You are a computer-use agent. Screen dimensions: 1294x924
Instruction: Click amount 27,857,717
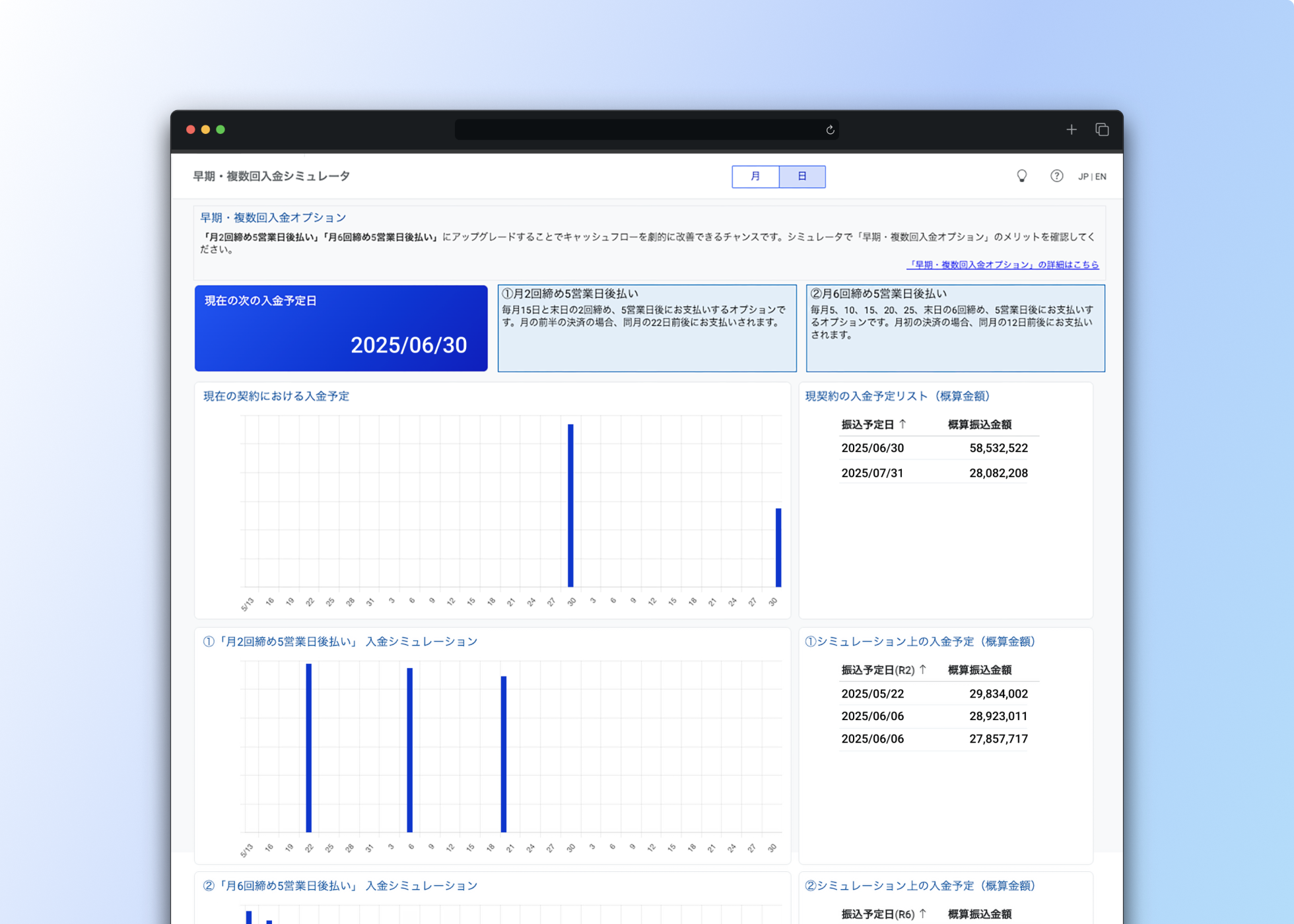tap(998, 739)
